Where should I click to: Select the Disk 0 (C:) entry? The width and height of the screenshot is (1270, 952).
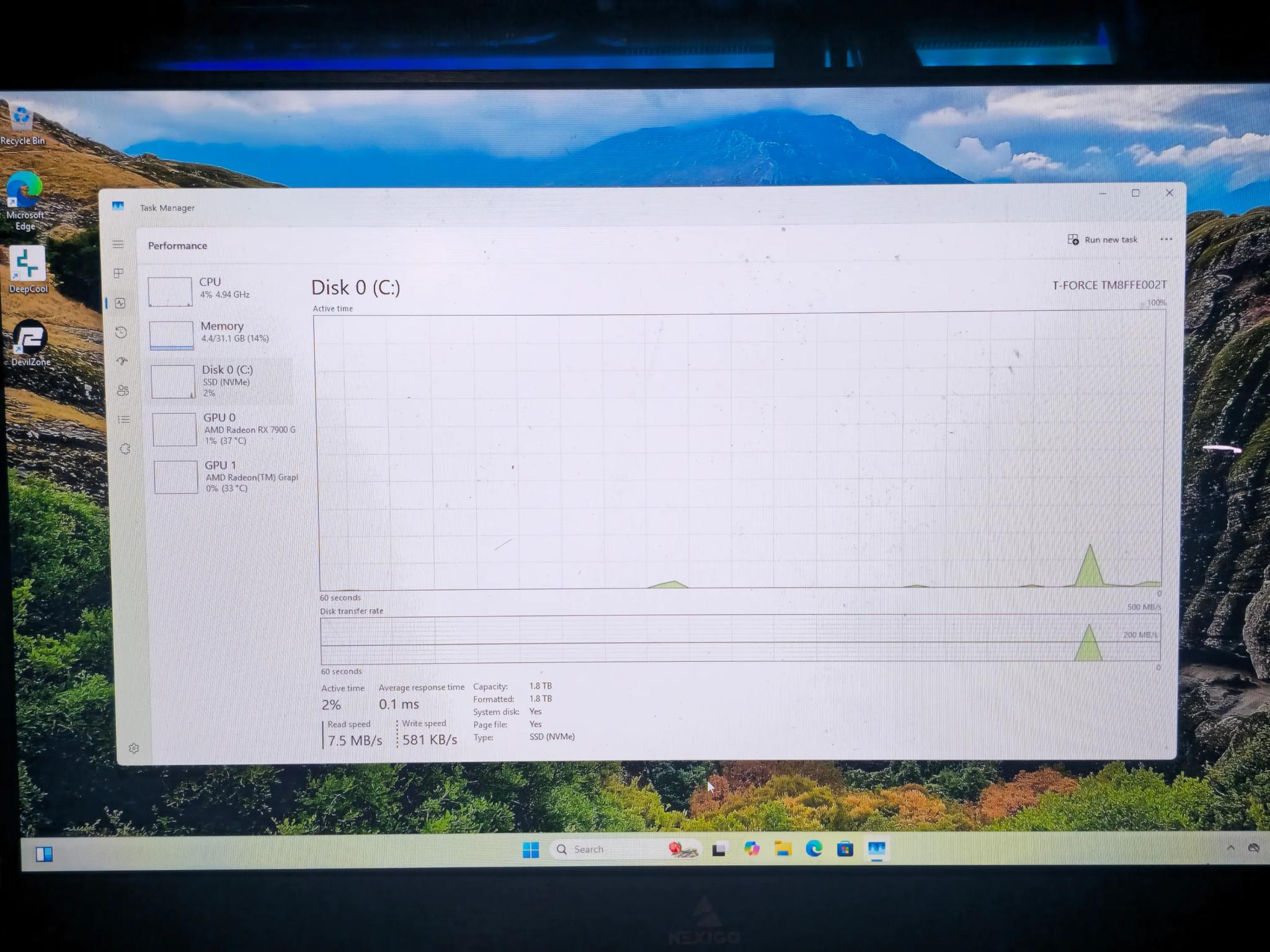point(223,381)
